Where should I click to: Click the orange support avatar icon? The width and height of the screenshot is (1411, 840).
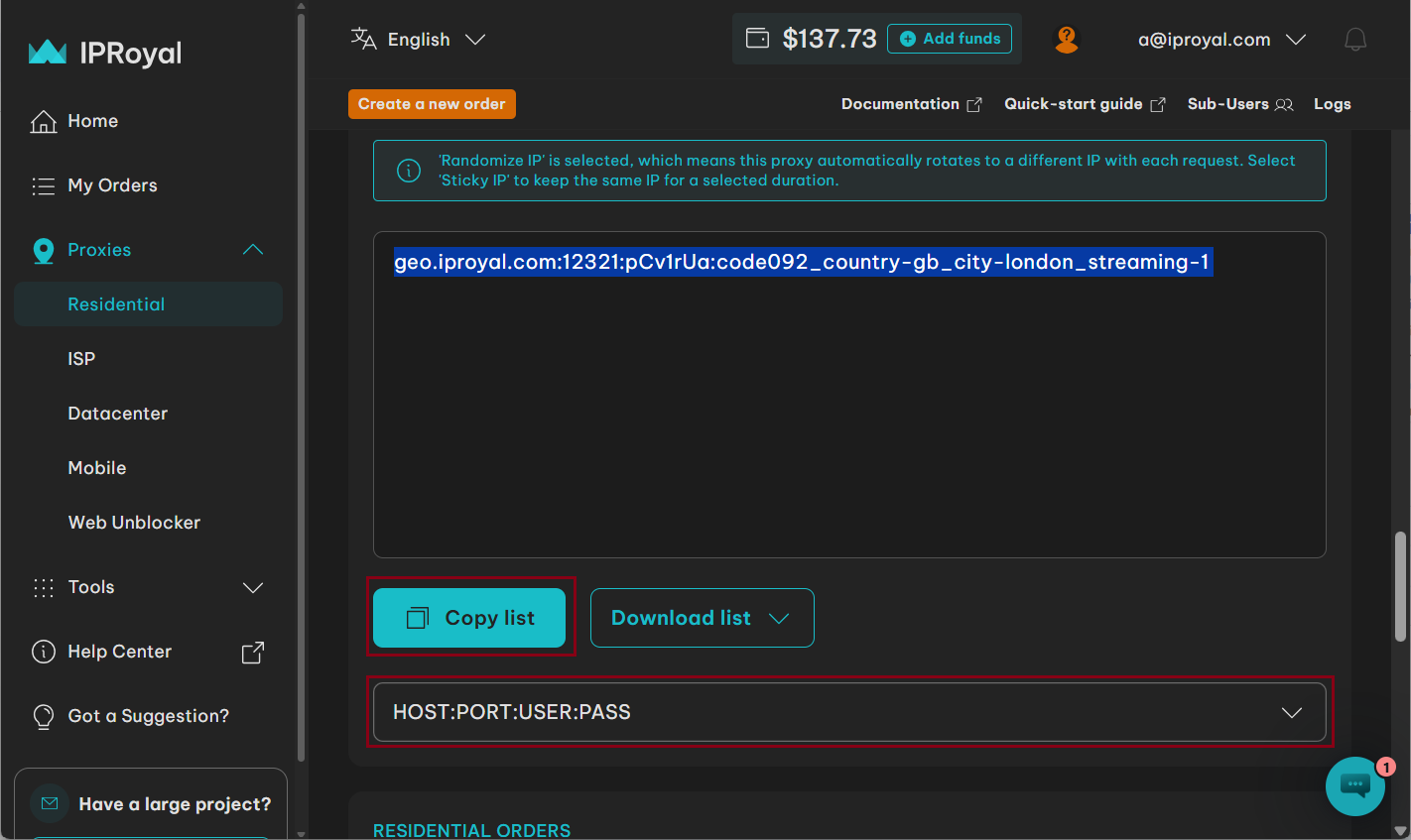(1066, 40)
